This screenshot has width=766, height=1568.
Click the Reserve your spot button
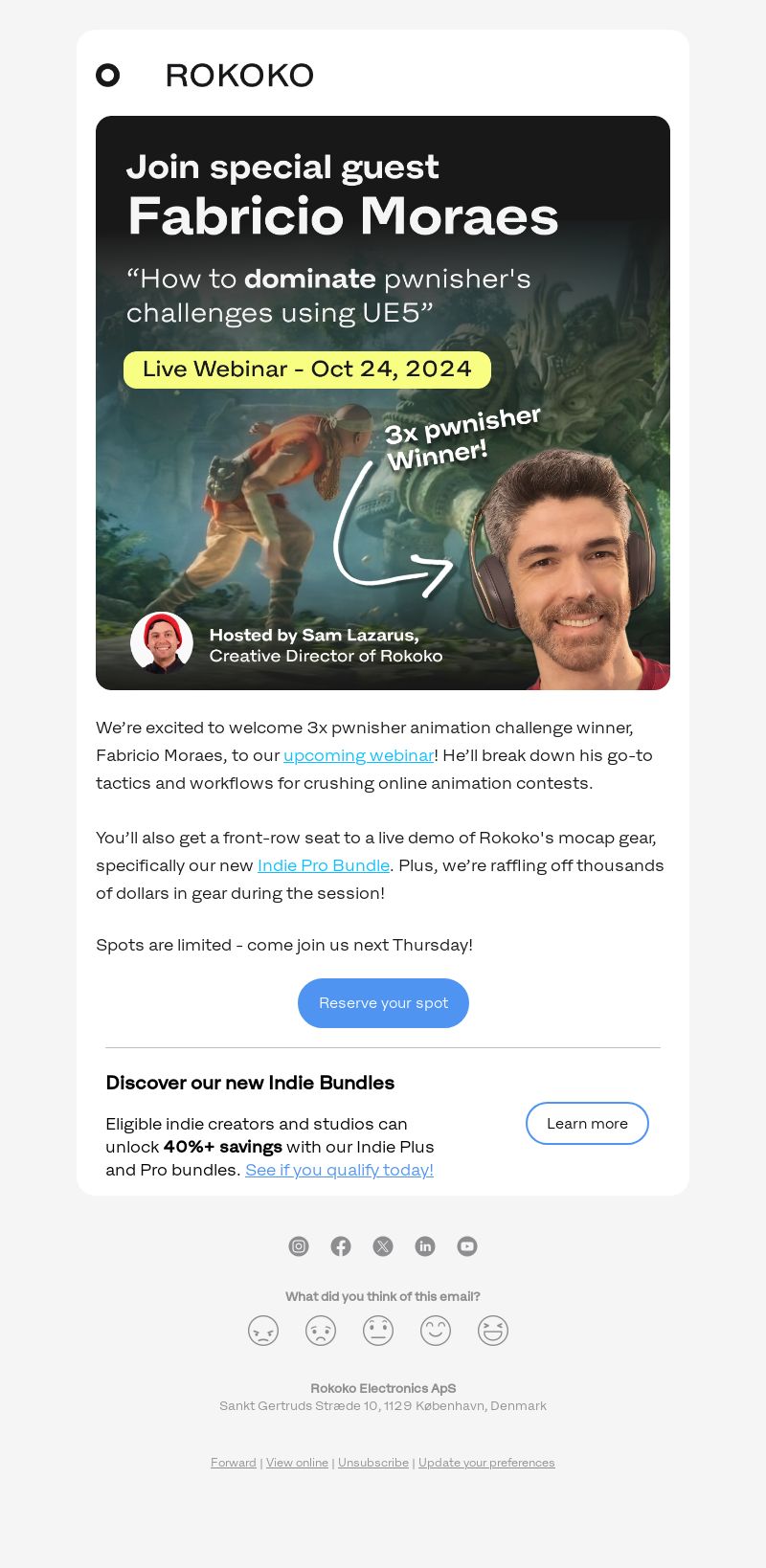(x=383, y=1003)
